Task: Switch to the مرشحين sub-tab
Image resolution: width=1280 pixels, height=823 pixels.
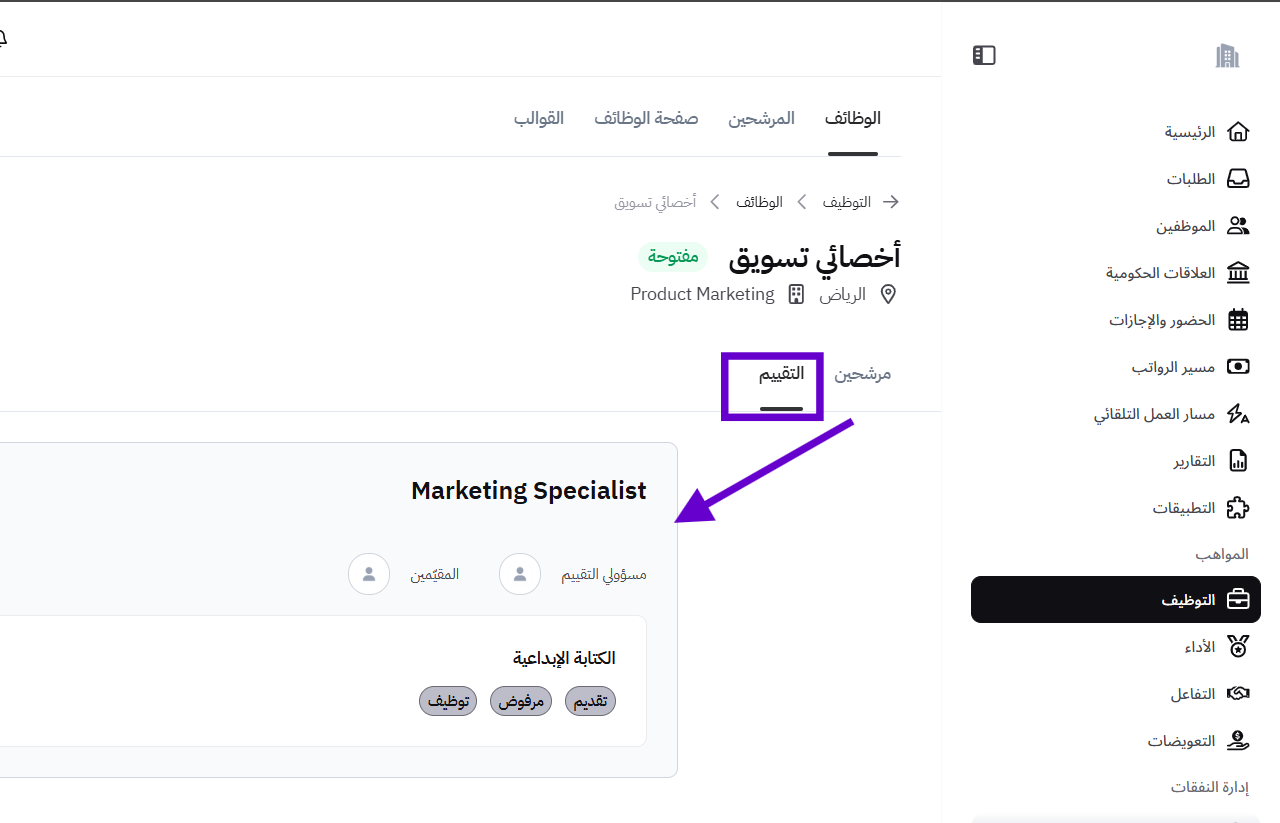Action: (863, 374)
